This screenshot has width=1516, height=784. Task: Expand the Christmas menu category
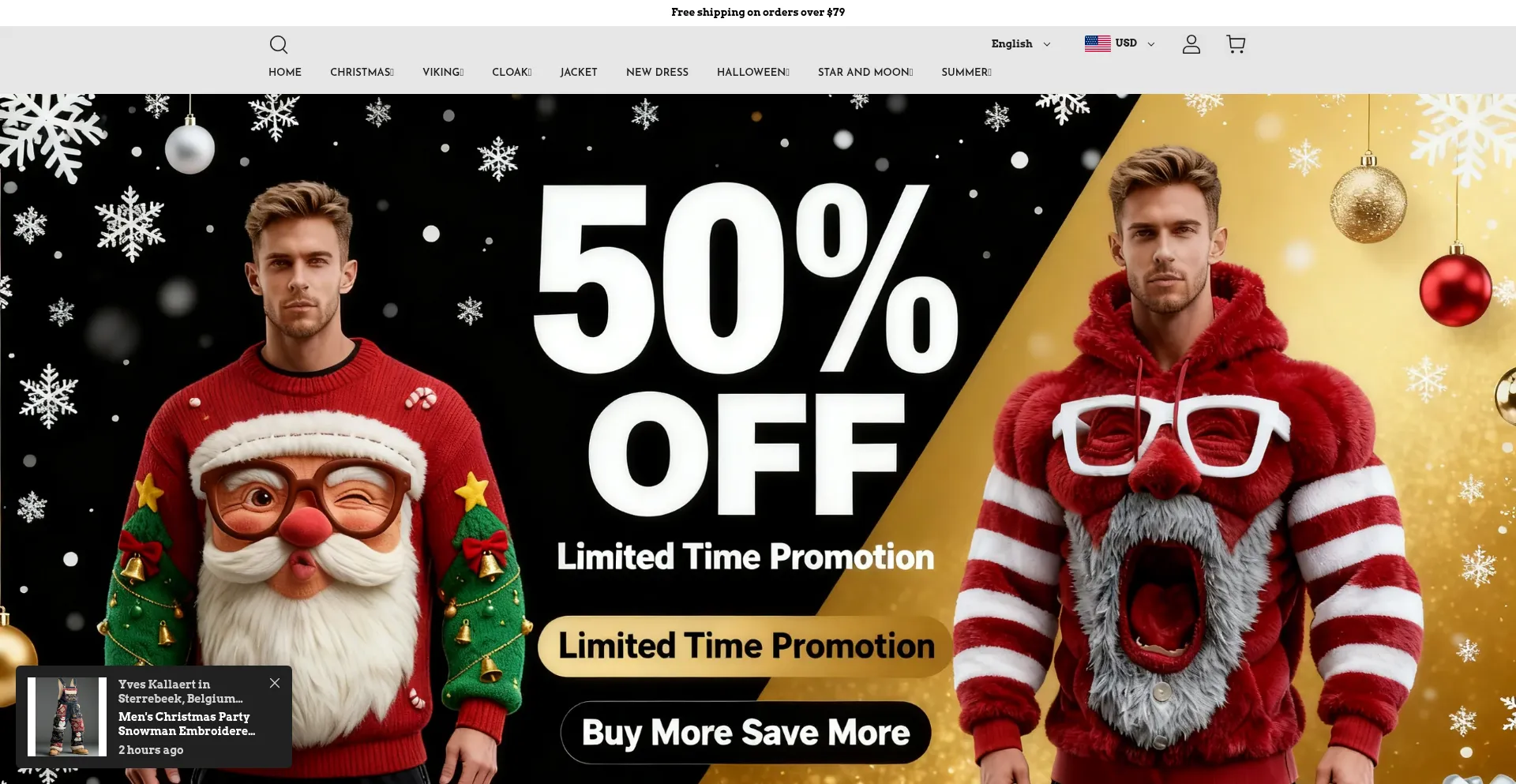(x=362, y=72)
